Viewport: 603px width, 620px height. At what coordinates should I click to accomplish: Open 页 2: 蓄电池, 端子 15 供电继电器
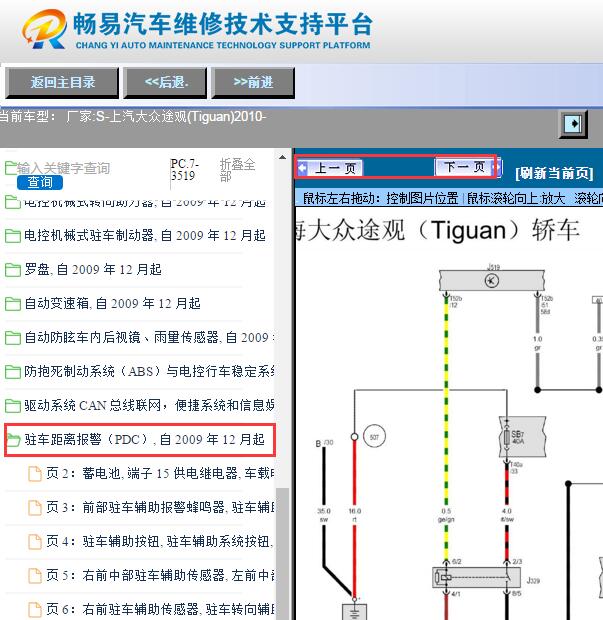click(161, 473)
